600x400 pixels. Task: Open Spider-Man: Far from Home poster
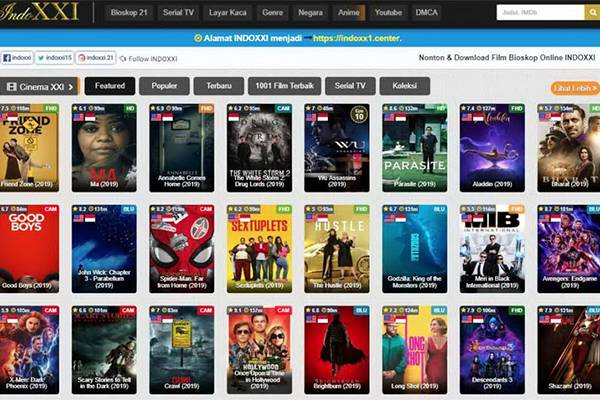point(182,249)
